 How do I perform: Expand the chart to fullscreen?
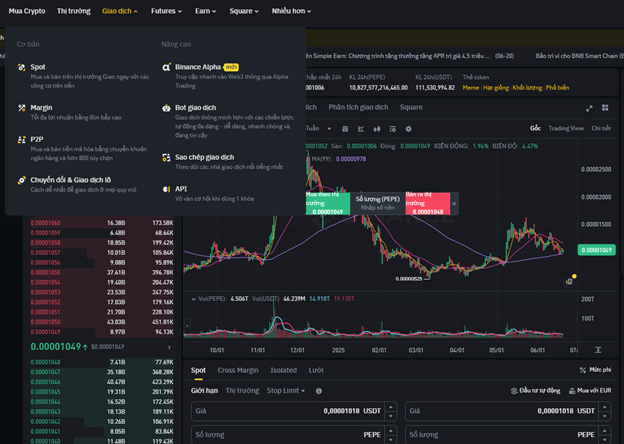[589, 108]
